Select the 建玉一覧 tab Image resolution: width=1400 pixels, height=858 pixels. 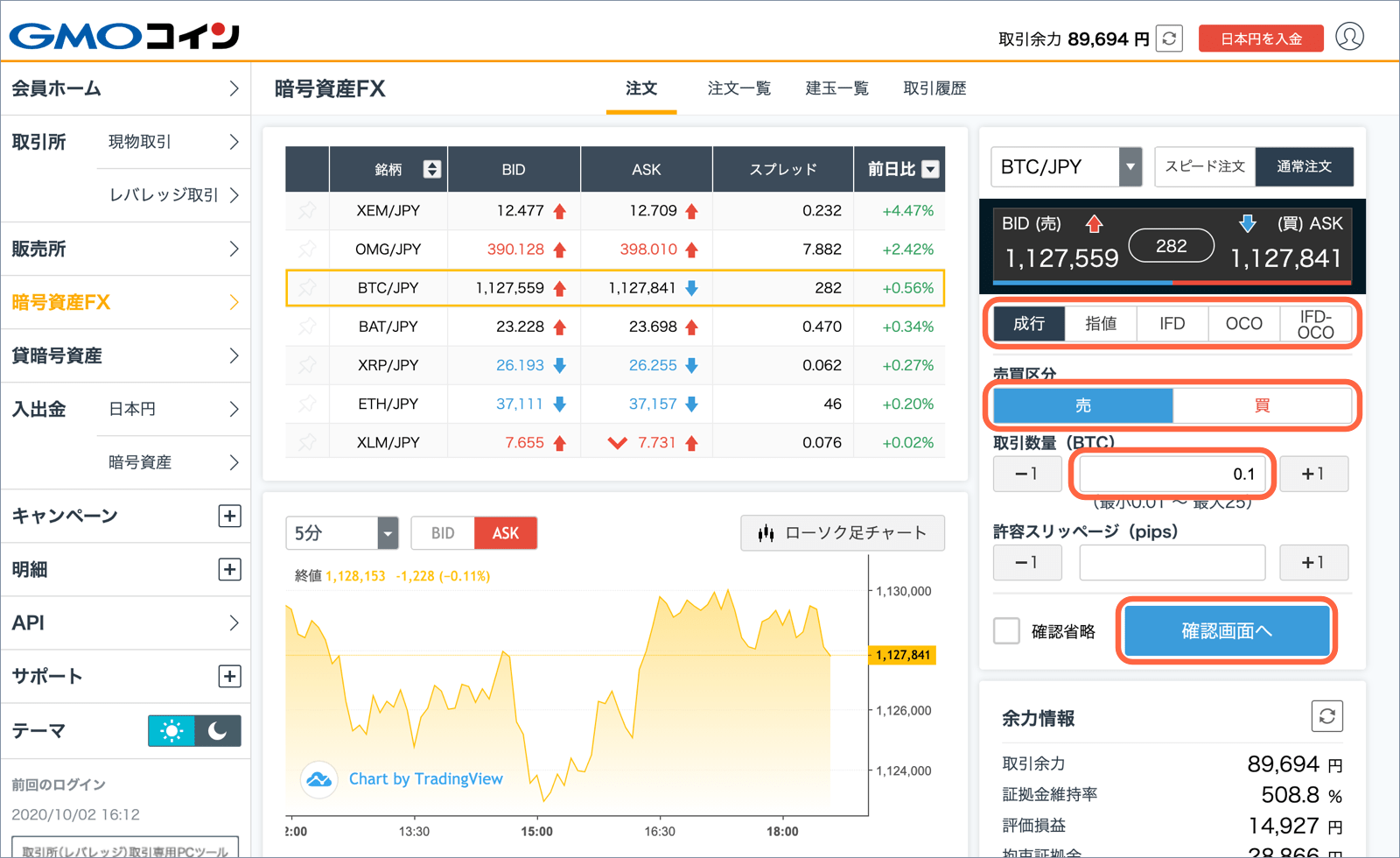[837, 88]
